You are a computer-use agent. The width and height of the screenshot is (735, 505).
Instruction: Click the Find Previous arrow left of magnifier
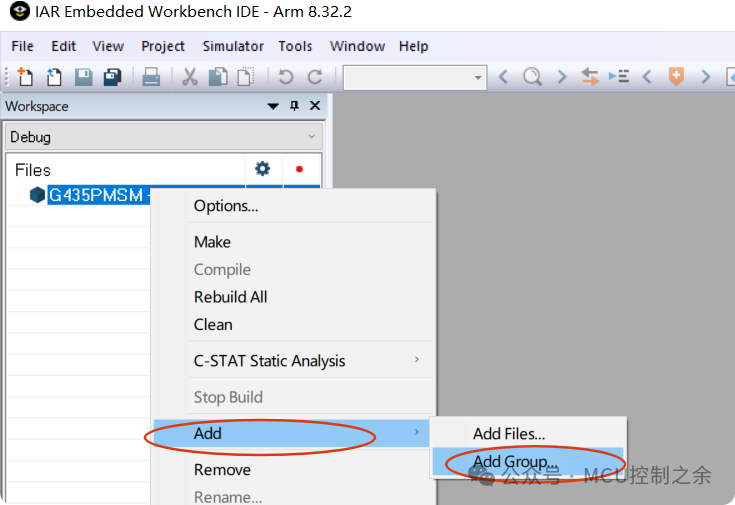click(503, 76)
